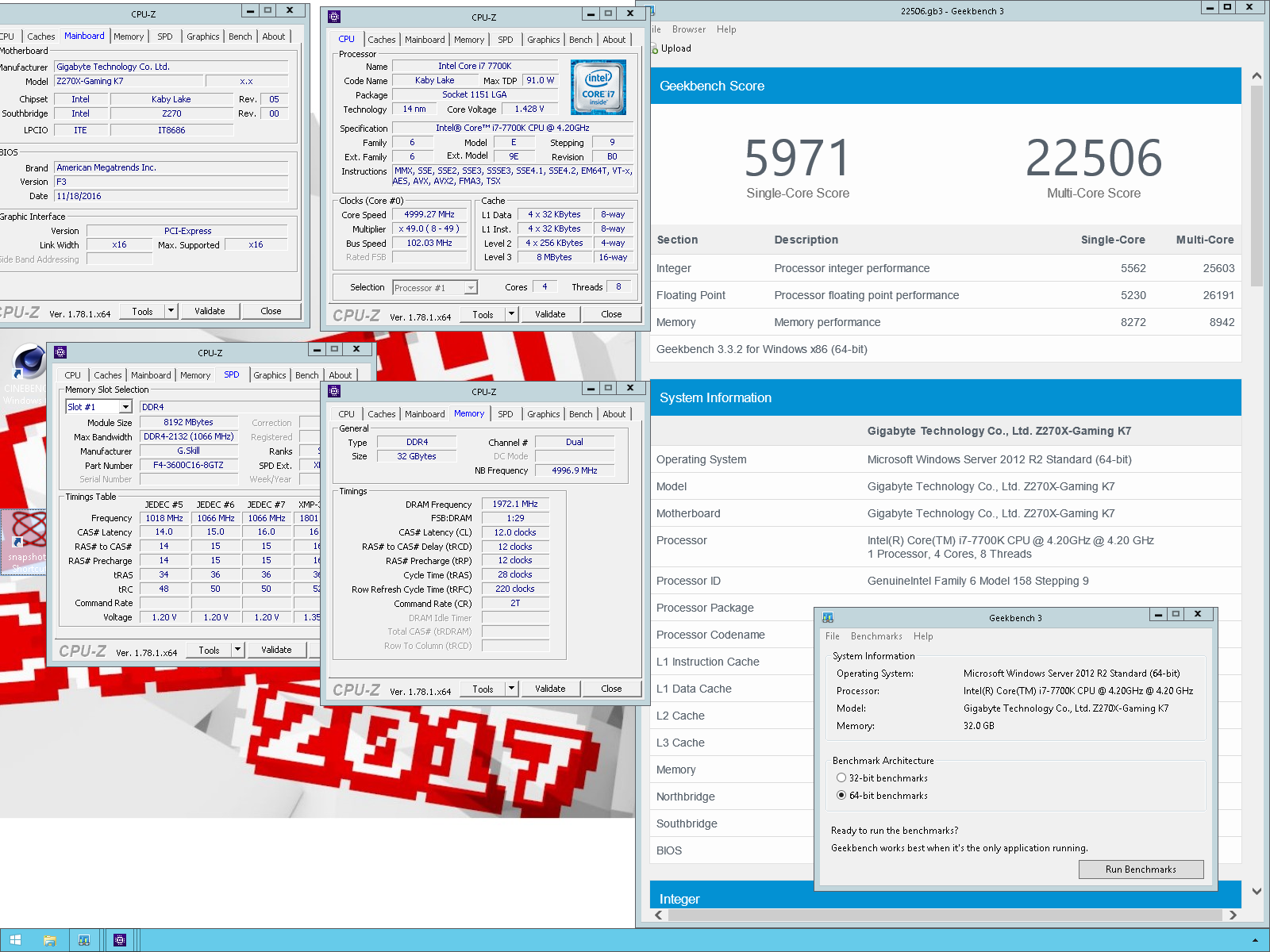Click the Threads value field in CPU-Z

pos(619,287)
